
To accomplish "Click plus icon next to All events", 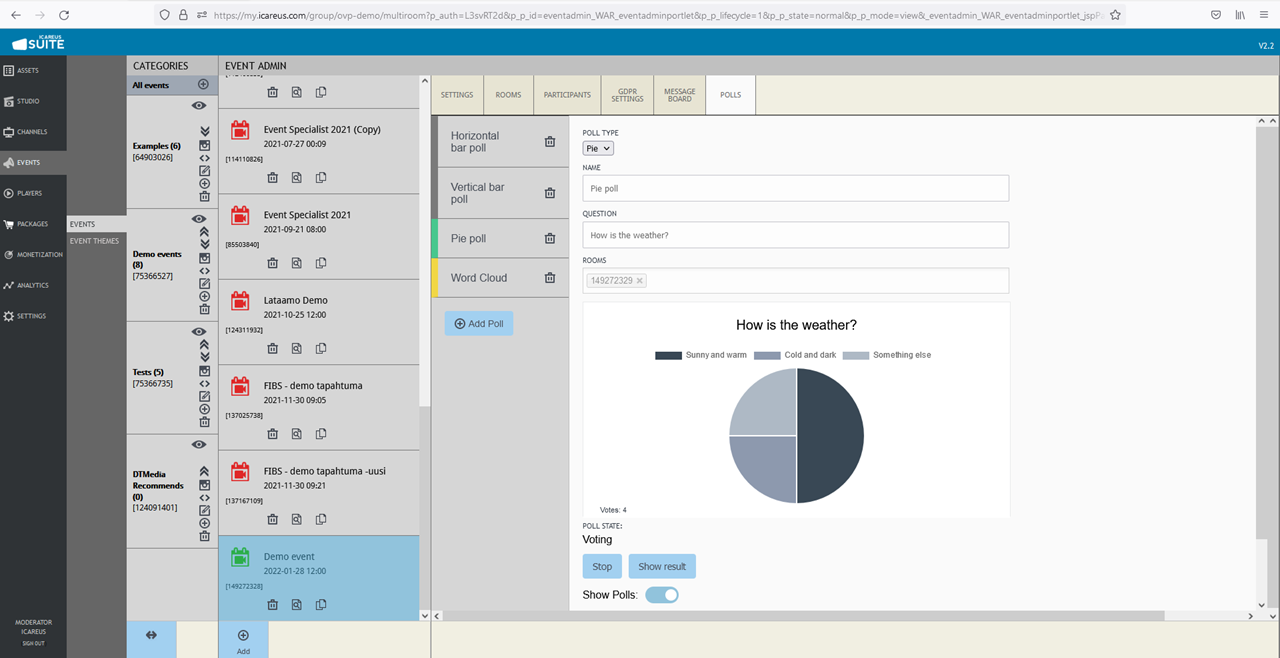I will (203, 85).
